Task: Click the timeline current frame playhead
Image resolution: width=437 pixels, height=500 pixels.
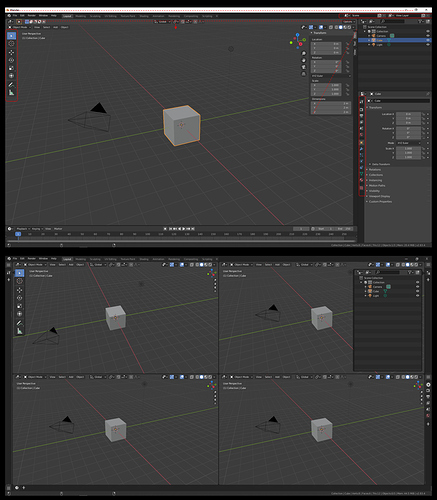Action: click(18, 234)
